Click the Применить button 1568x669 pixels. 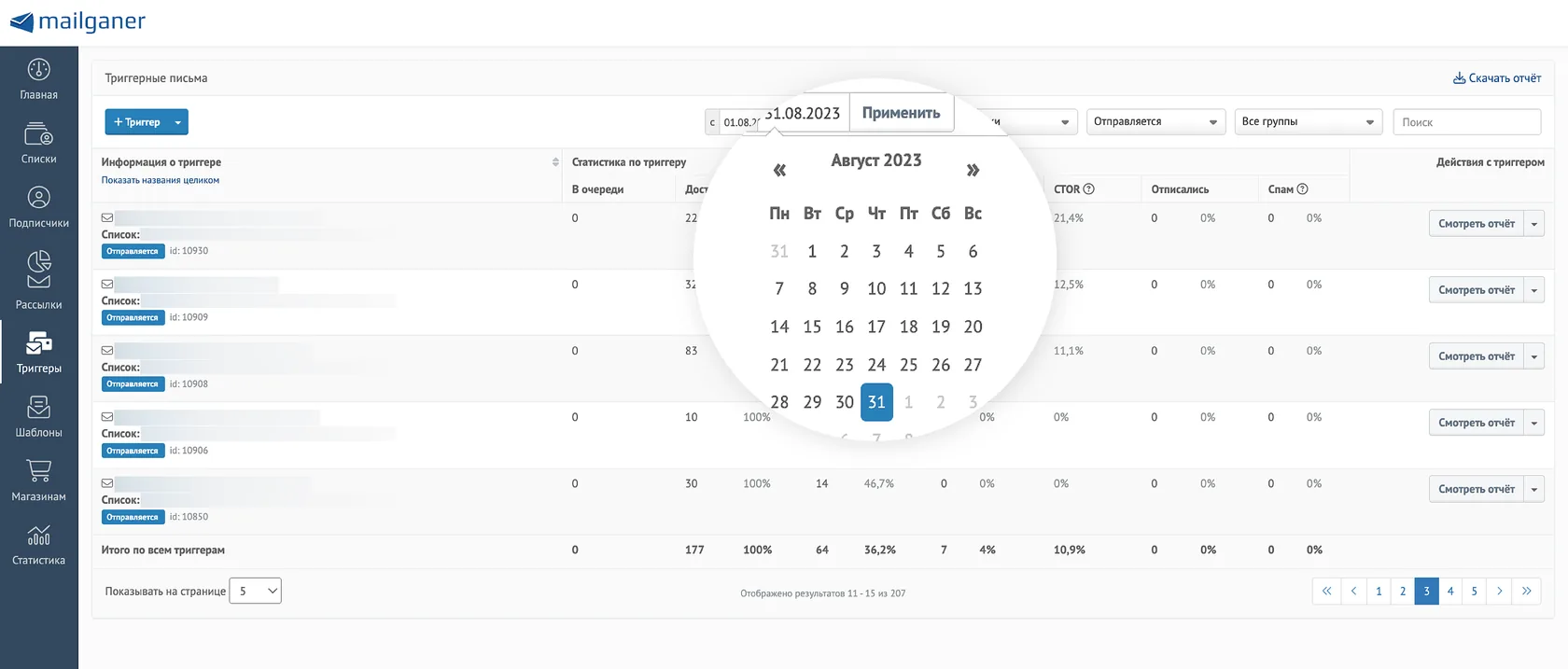pos(902,113)
